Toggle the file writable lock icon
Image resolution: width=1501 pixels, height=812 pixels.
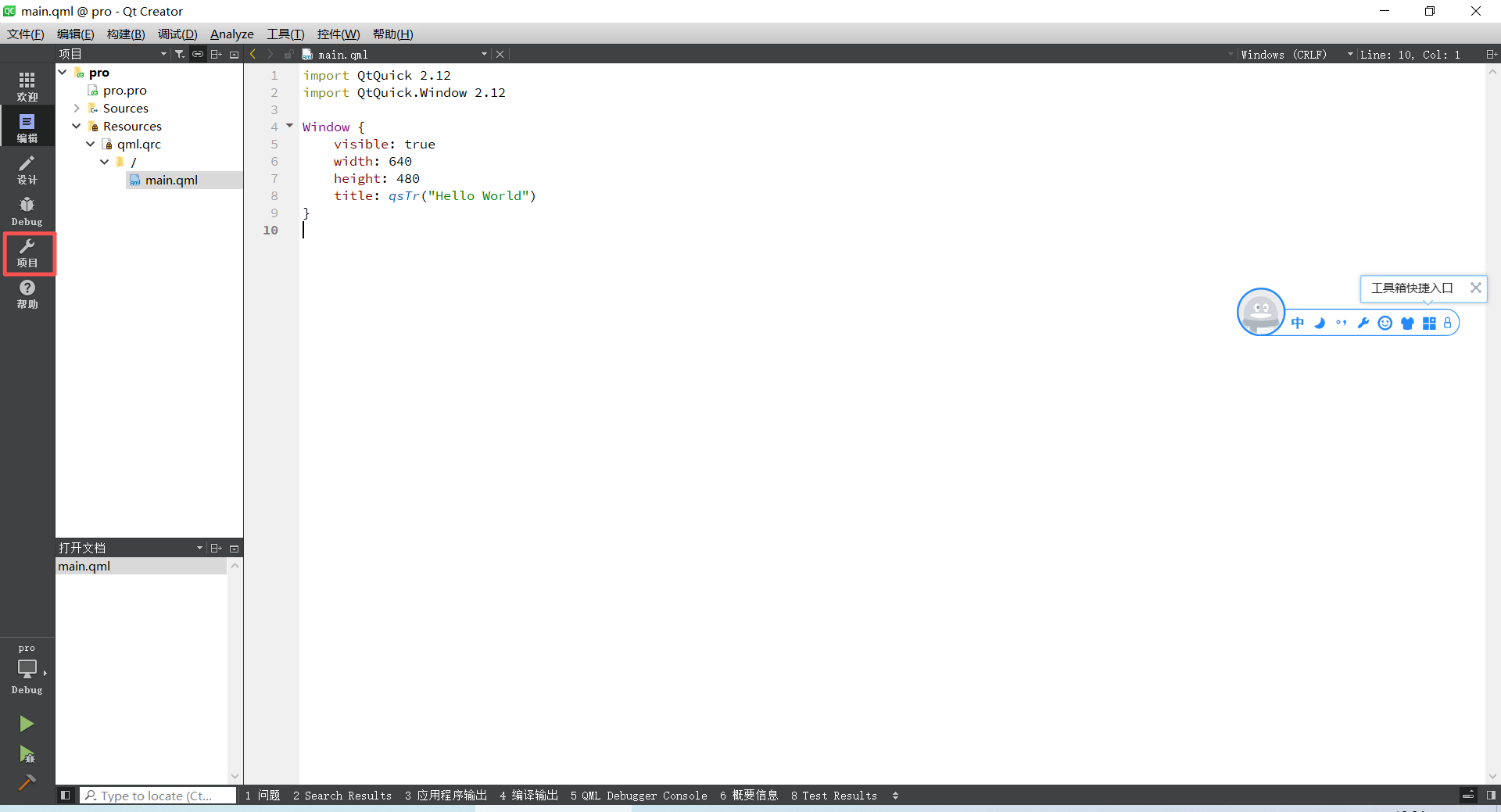(288, 54)
